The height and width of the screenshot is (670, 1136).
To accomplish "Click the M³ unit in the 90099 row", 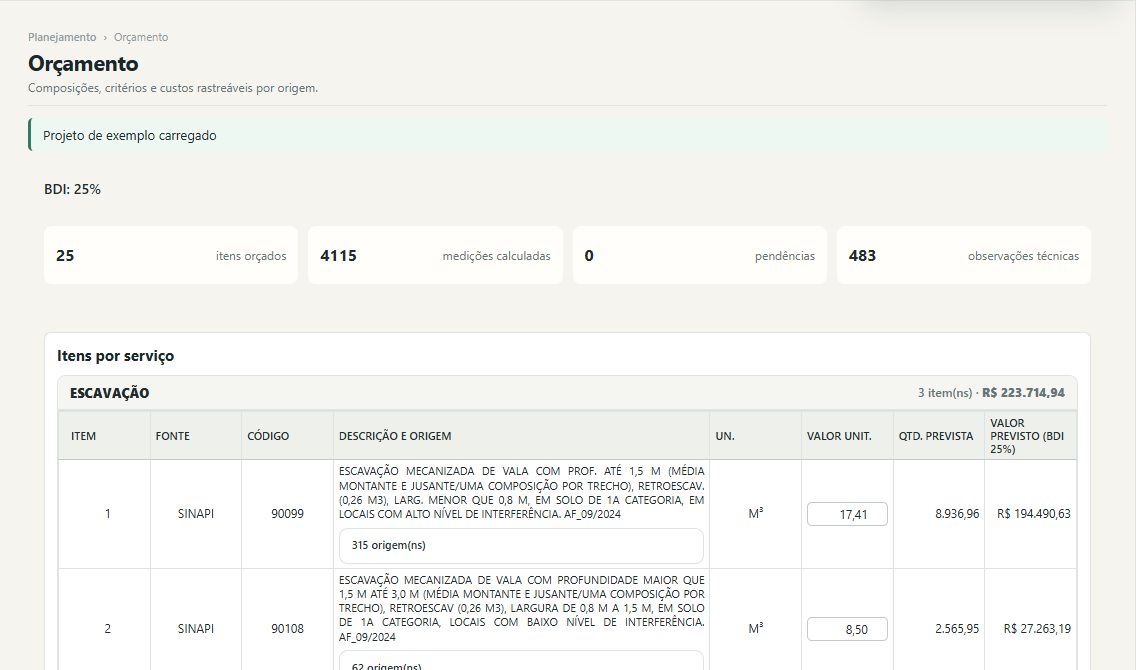I will (756, 514).
